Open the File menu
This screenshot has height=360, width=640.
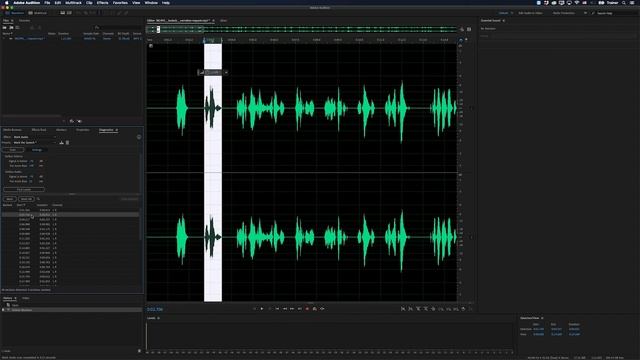tap(47, 2)
